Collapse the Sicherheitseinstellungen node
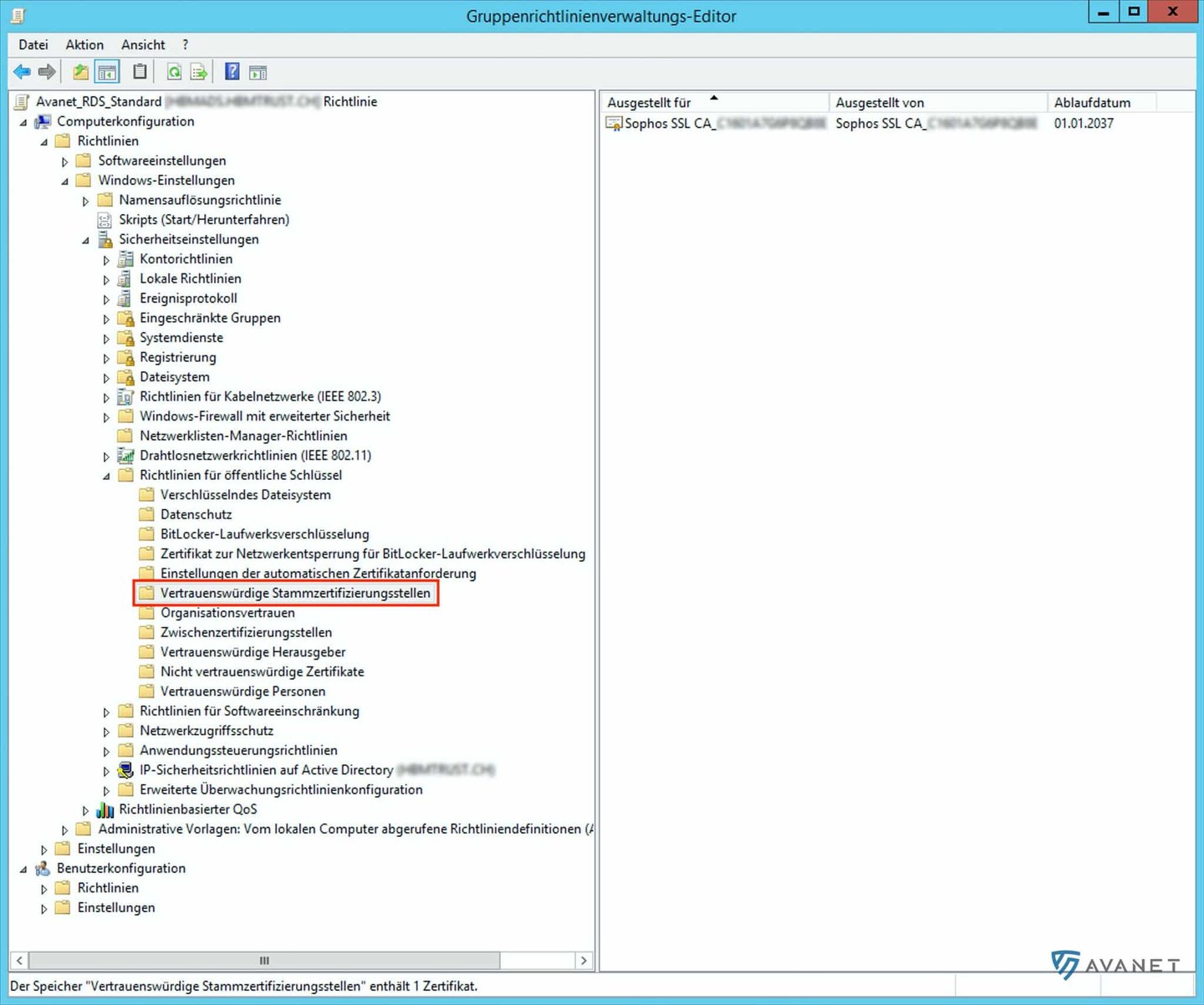Viewport: 1204px width, 1005px height. click(x=85, y=240)
